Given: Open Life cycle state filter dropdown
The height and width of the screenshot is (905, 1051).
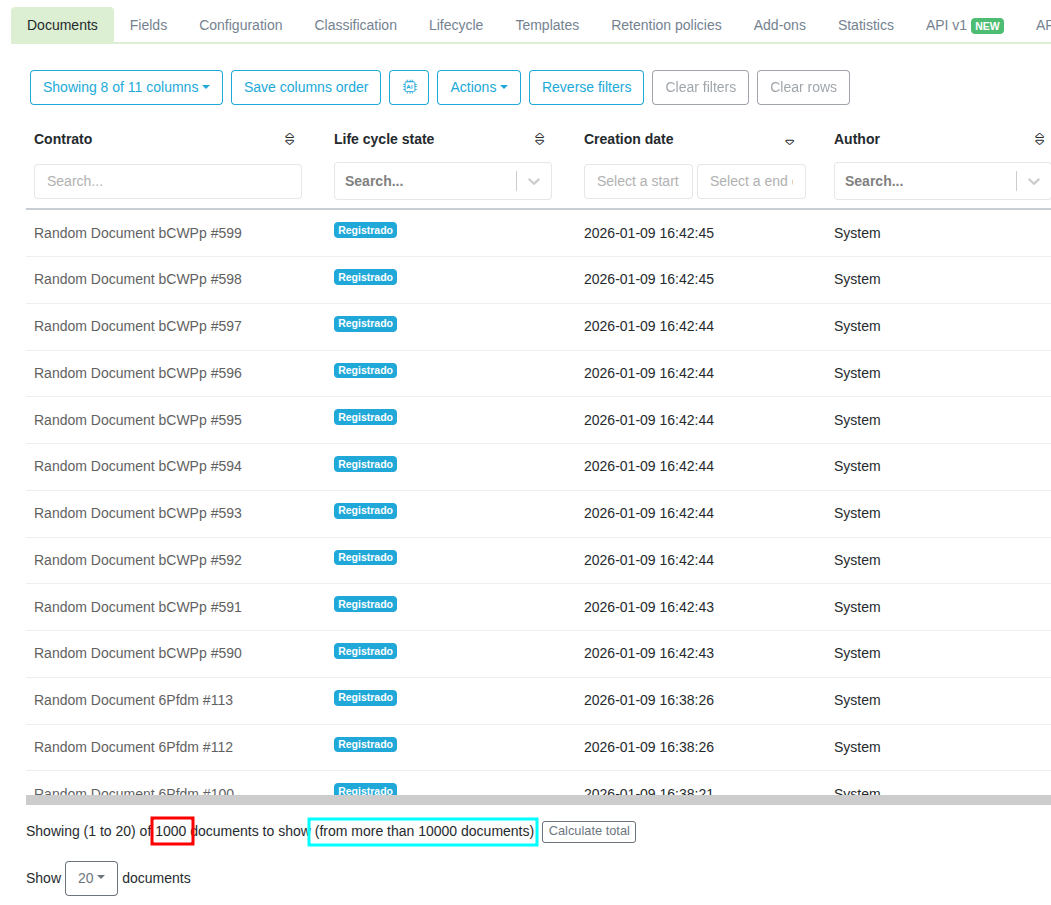Looking at the screenshot, I should (534, 181).
